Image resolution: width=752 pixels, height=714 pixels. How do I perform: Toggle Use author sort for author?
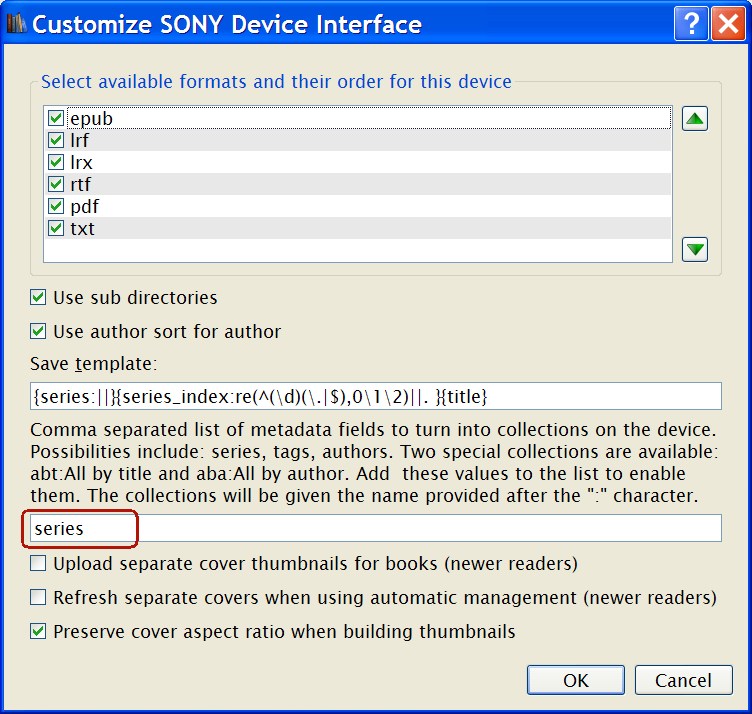38,332
